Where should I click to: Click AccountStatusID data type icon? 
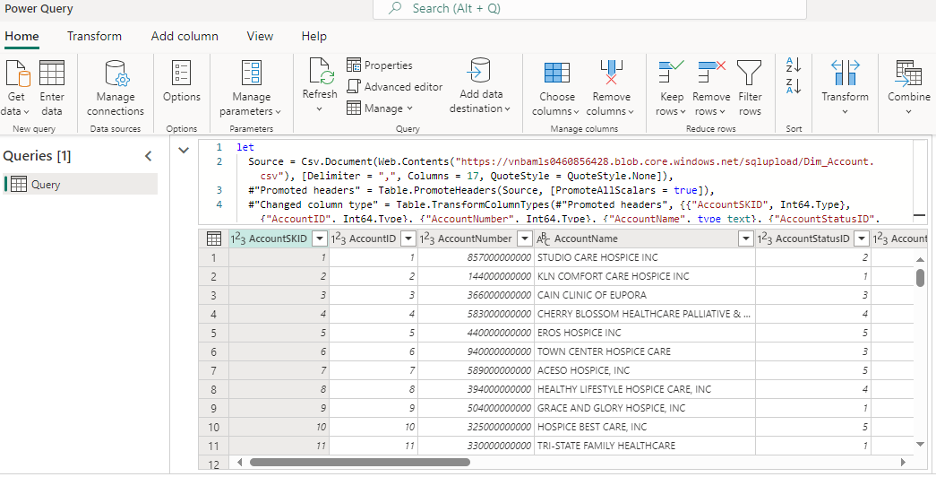click(765, 239)
